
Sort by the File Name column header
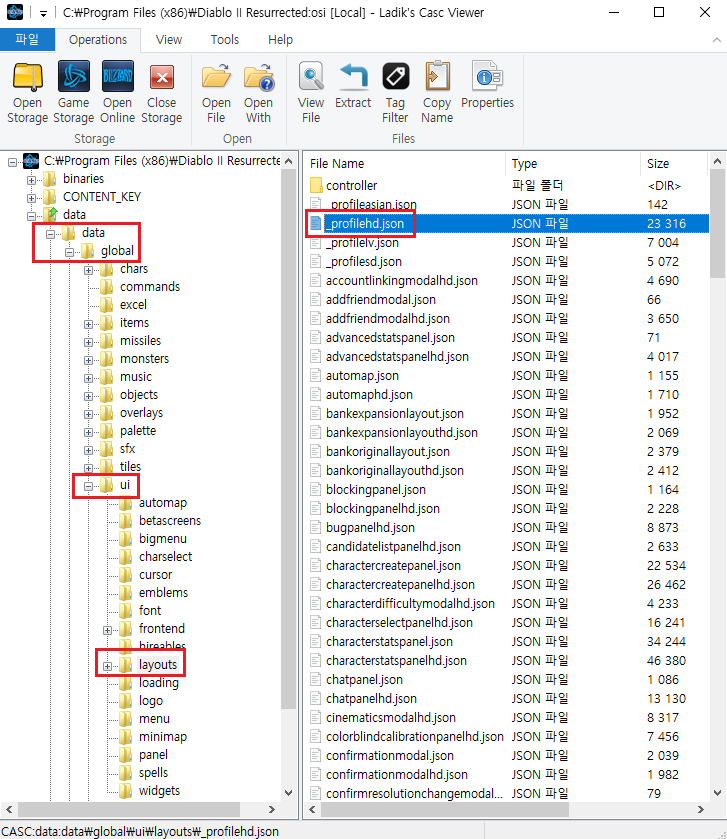404,164
